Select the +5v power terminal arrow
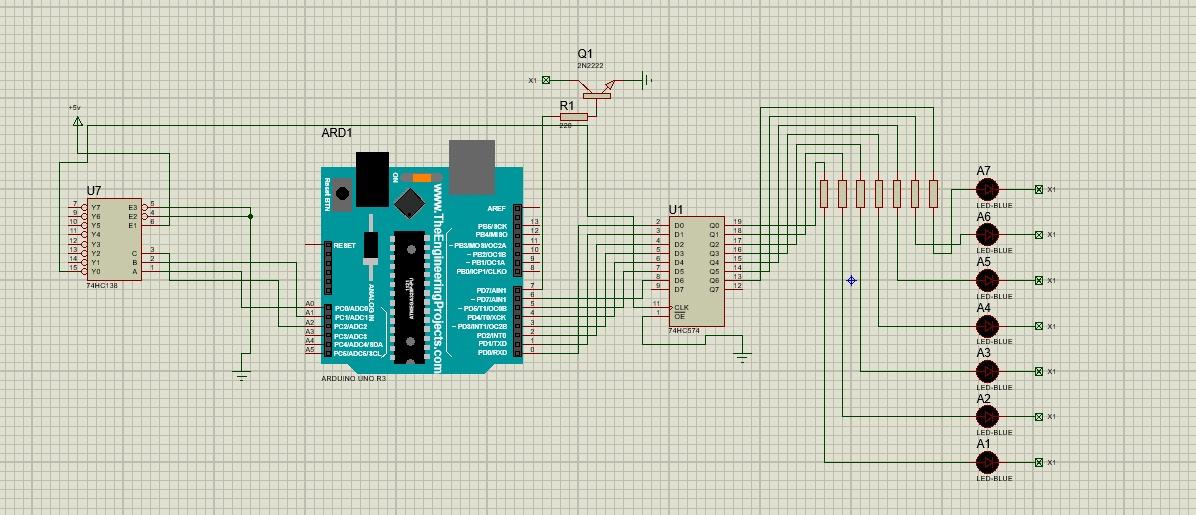 click(x=76, y=121)
